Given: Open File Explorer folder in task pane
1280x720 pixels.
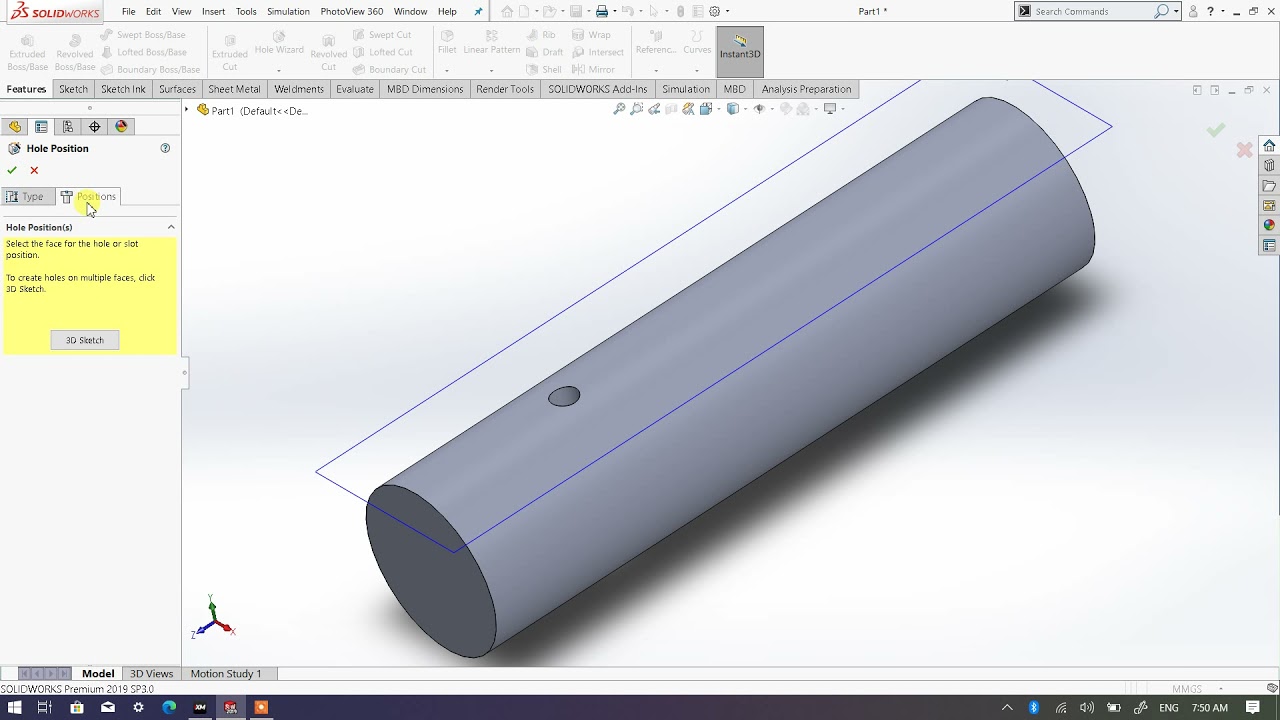Looking at the screenshot, I should pyautogui.click(x=1269, y=185).
